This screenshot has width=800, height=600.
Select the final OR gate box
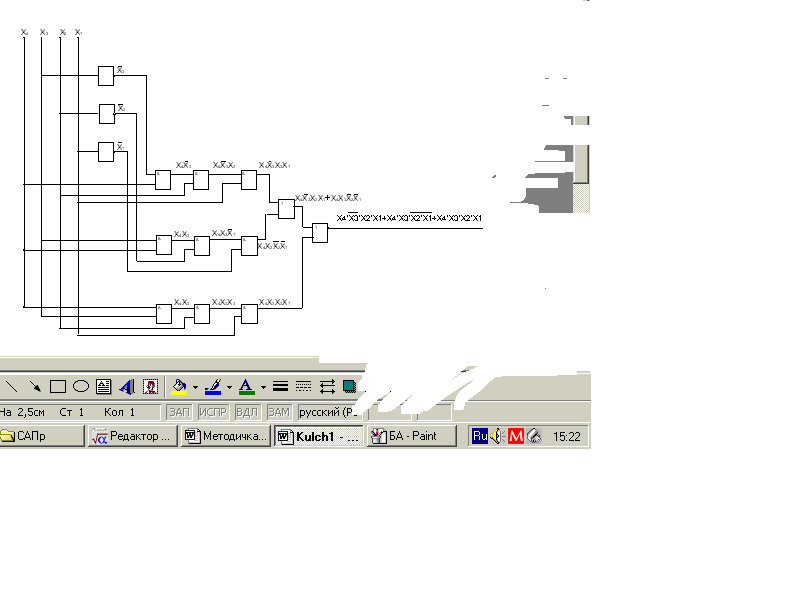pyautogui.click(x=320, y=233)
